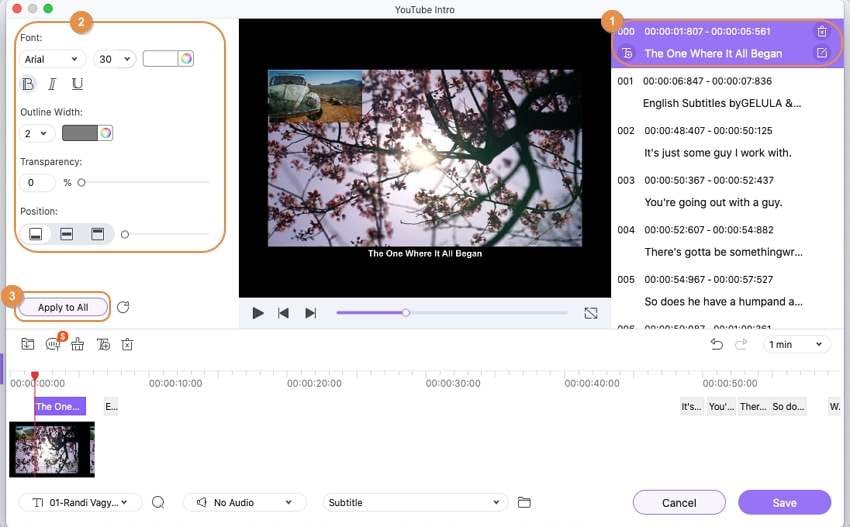Screen dimensions: 850x527
Task: Click the 00:00:30:00 mark on timeline ruler
Action: pyautogui.click(x=453, y=383)
